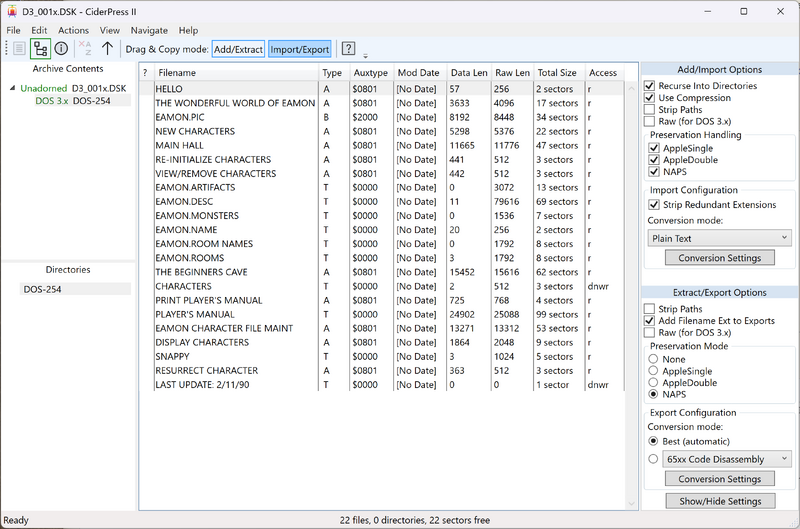
Task: Select None preservation mode
Action: pos(653,359)
